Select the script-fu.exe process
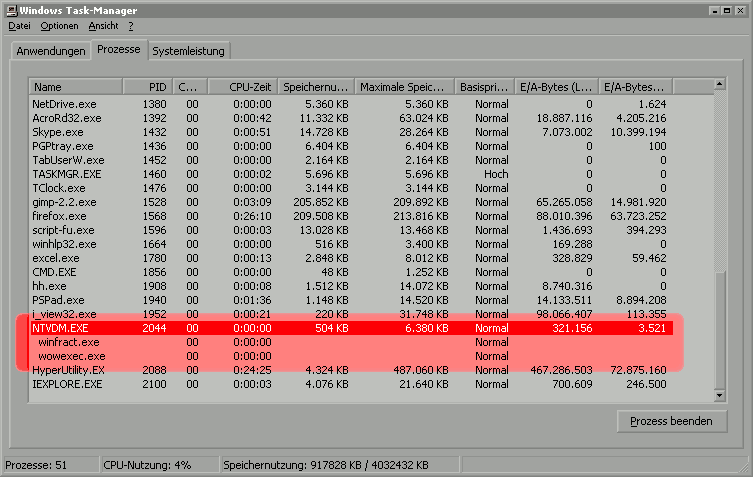Image resolution: width=753 pixels, height=477 pixels. coord(351,230)
